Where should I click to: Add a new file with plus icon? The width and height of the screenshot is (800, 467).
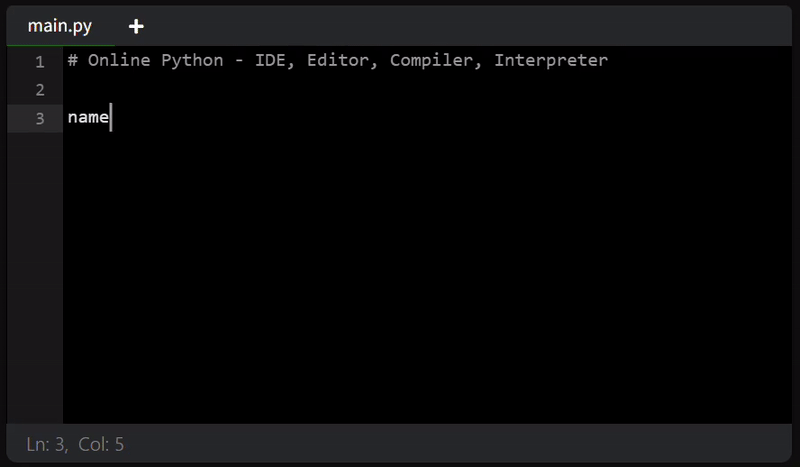(136, 26)
